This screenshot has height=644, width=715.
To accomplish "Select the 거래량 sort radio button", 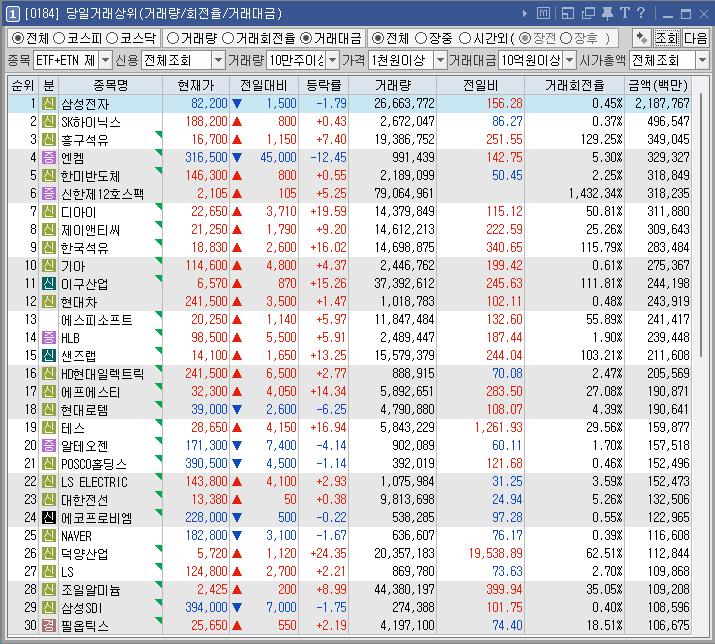I will coord(172,38).
